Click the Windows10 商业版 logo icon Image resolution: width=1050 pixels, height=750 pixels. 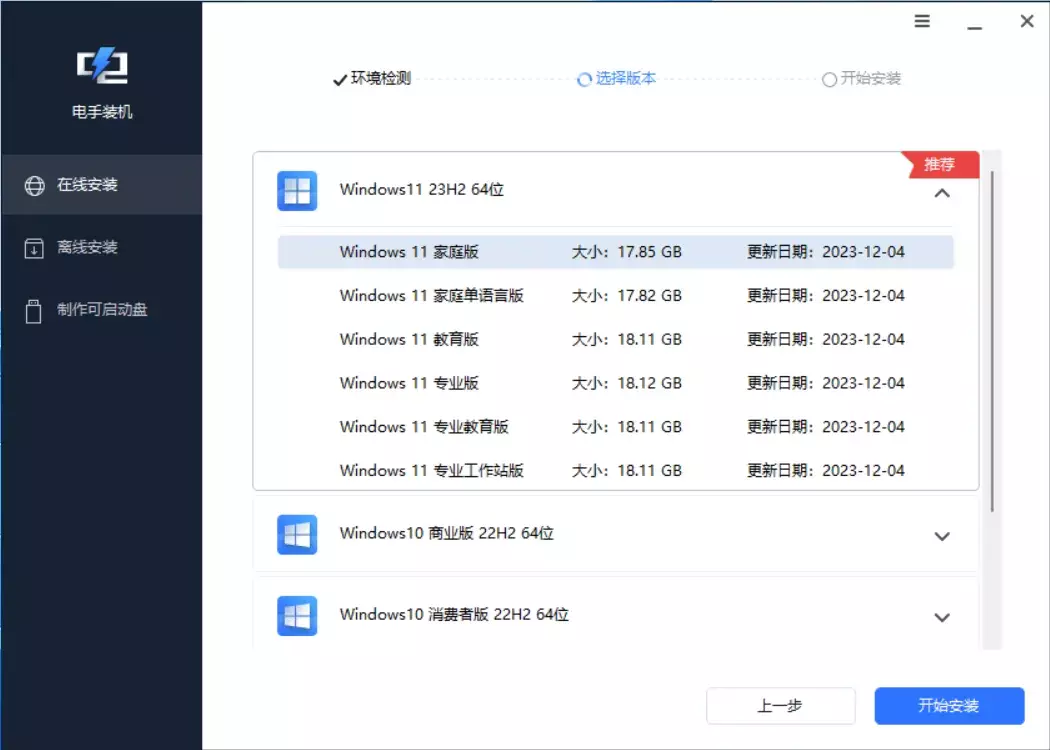click(297, 534)
